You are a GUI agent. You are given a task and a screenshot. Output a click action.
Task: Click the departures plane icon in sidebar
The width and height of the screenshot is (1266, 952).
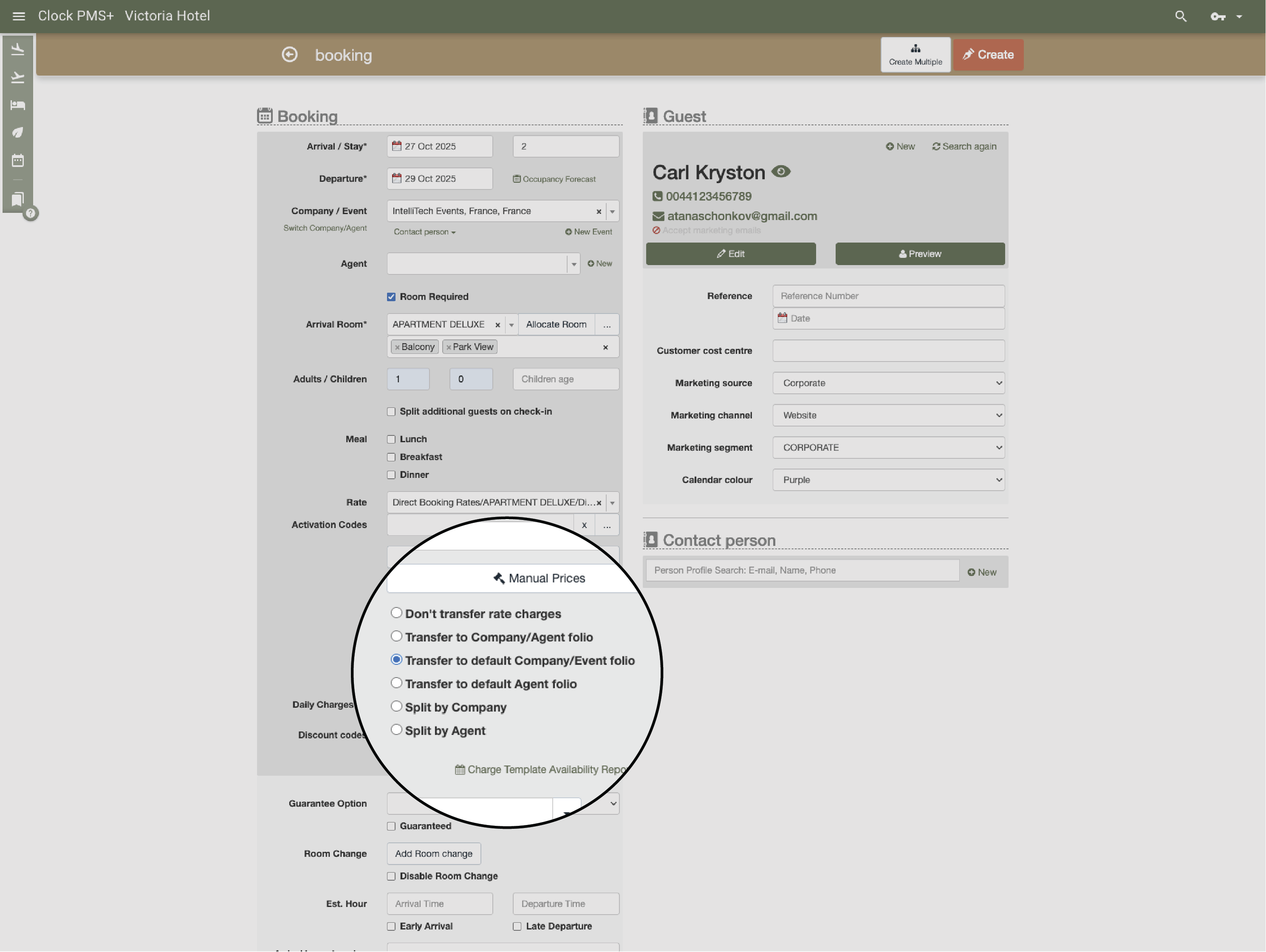tap(18, 77)
